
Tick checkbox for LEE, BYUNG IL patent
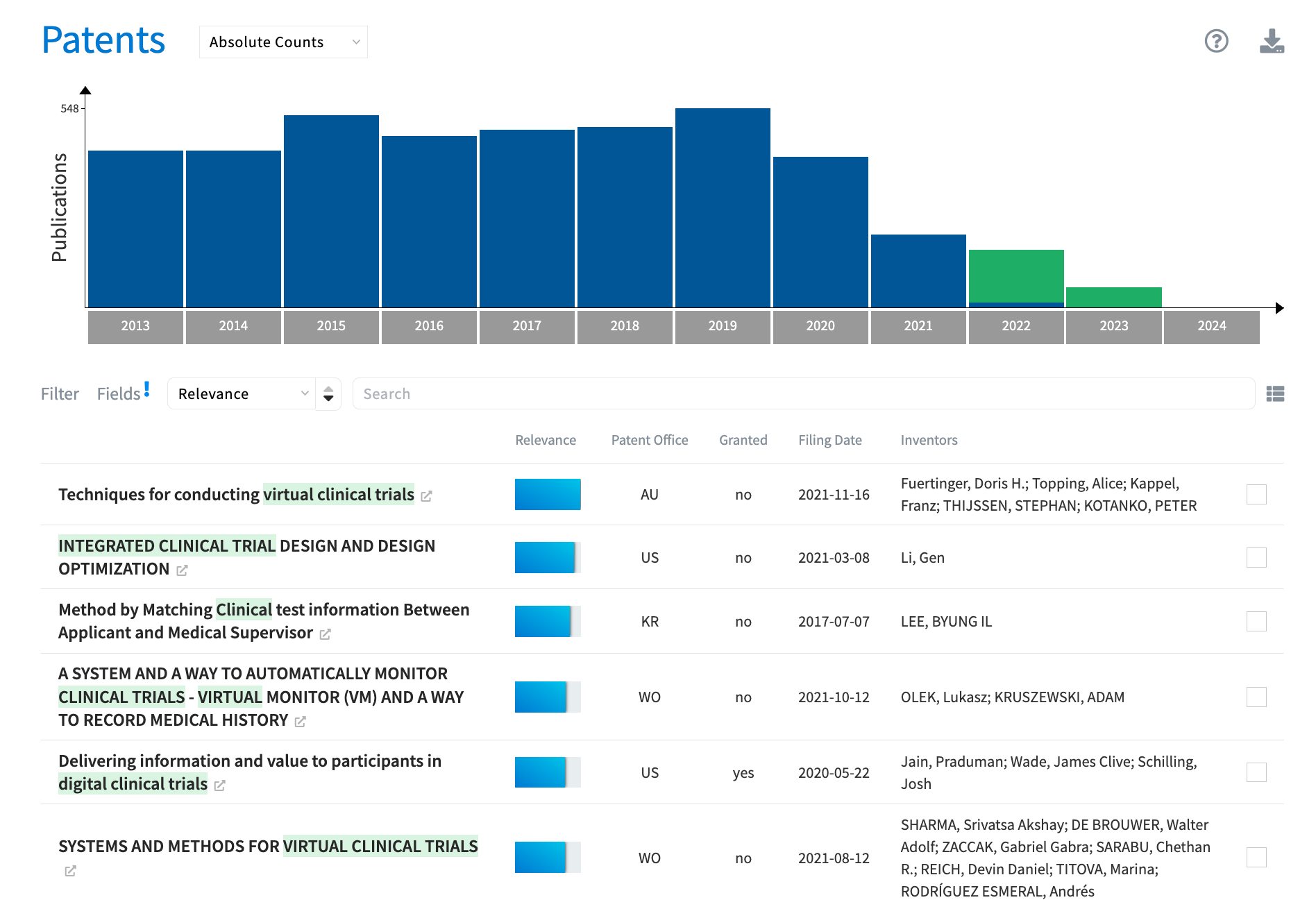pyautogui.click(x=1256, y=622)
